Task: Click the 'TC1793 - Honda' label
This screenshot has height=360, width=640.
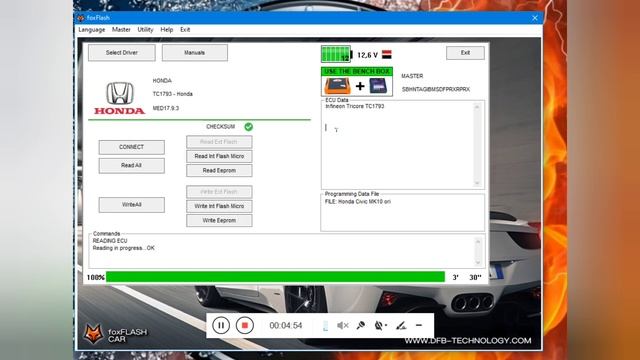Action: click(173, 94)
